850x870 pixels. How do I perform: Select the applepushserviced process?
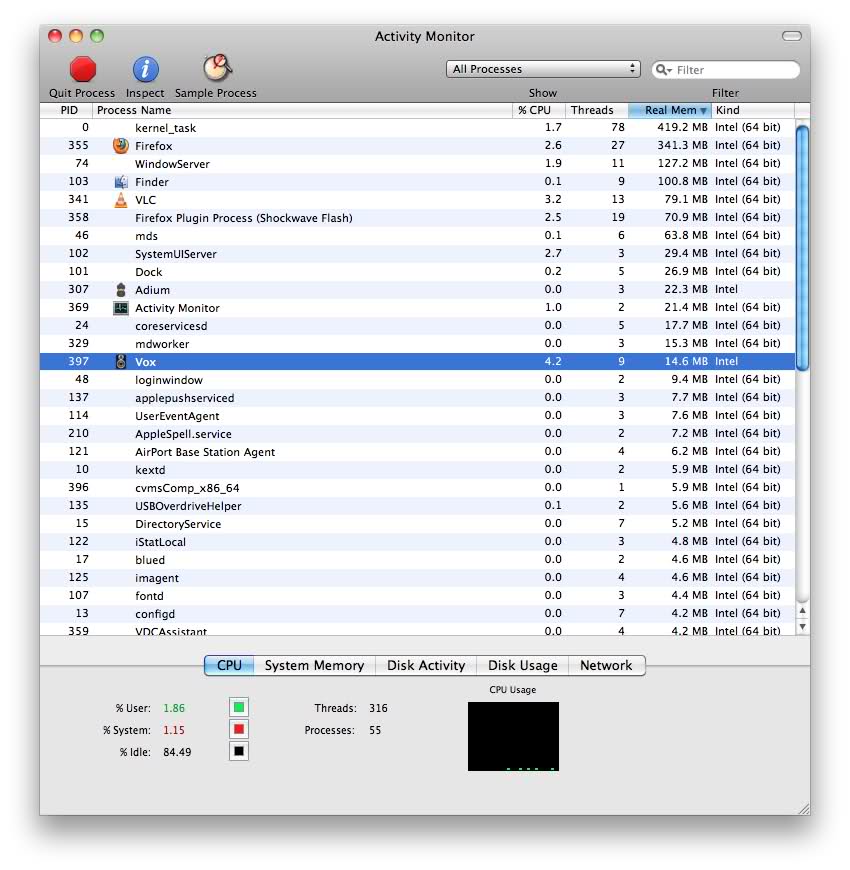tap(417, 398)
